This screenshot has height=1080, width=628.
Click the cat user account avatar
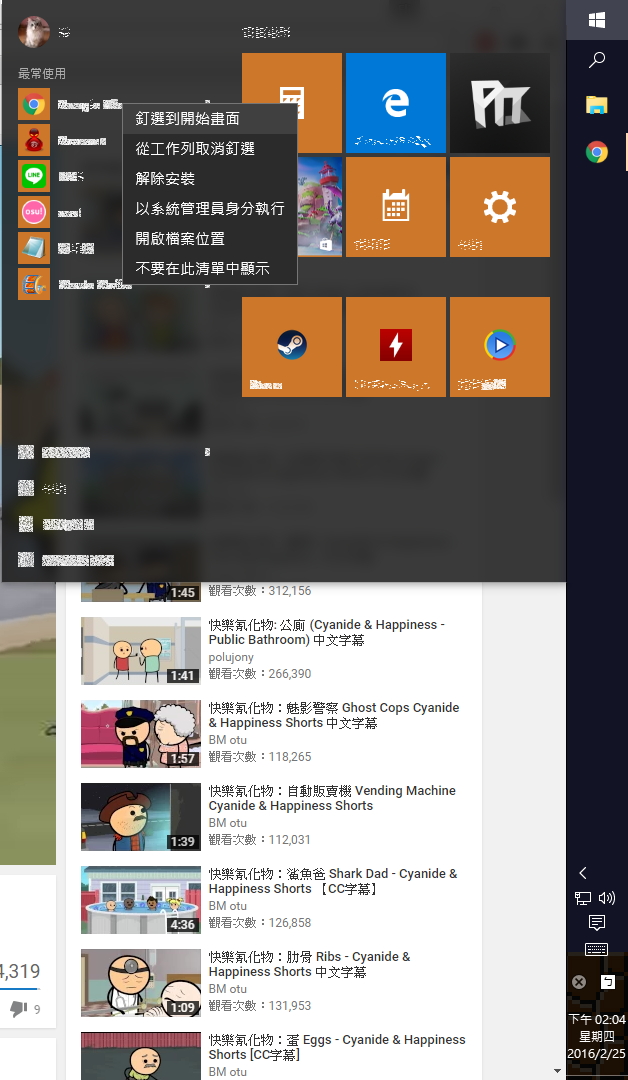[34, 32]
